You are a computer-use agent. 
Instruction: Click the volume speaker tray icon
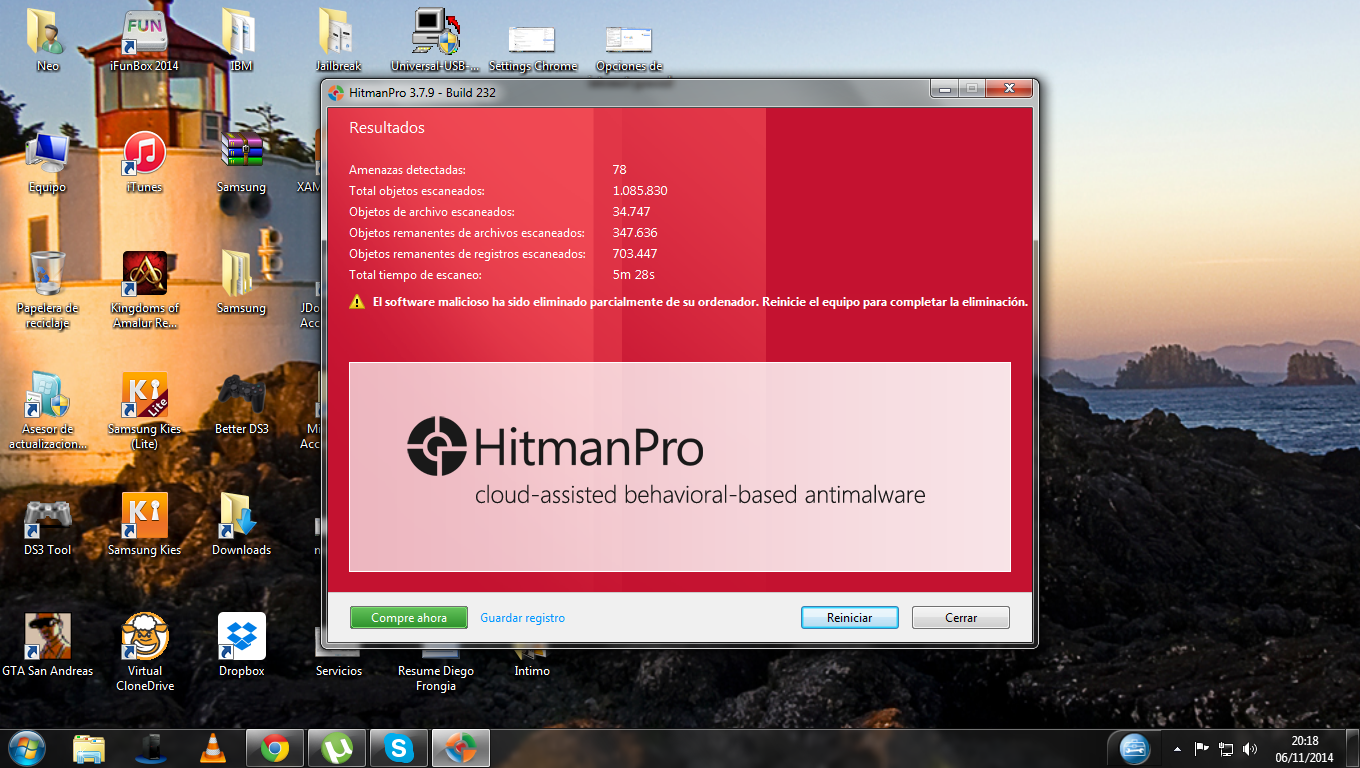(x=1250, y=748)
